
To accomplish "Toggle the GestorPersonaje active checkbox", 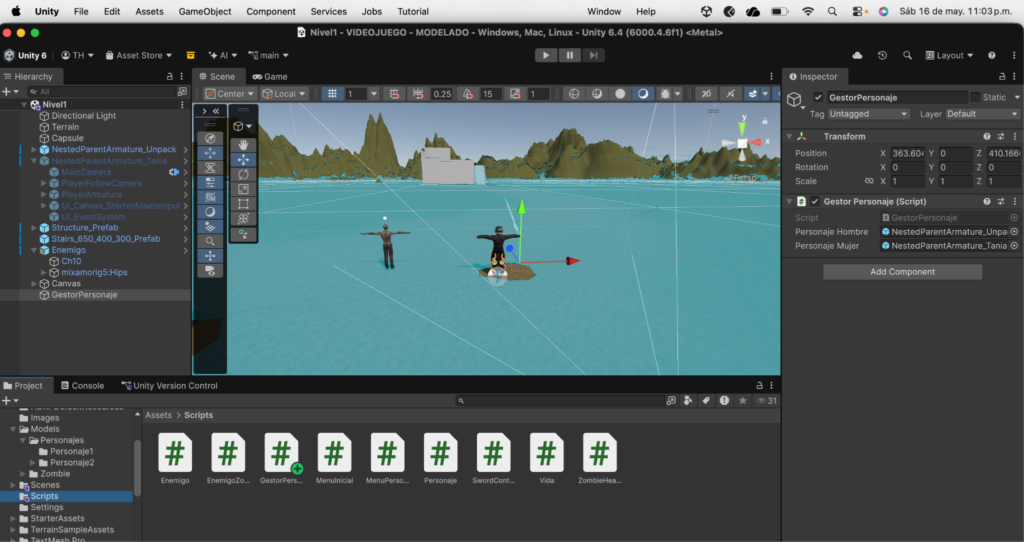I will (x=818, y=97).
